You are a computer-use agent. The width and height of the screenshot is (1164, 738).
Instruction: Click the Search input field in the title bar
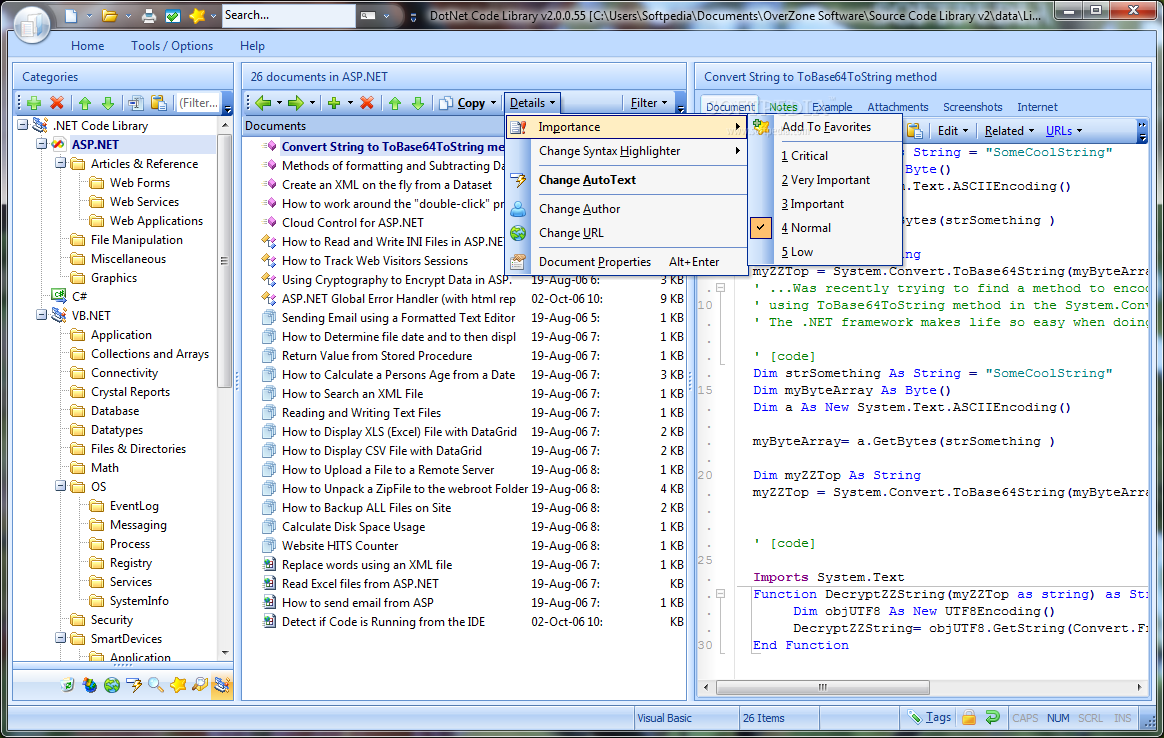[288, 15]
